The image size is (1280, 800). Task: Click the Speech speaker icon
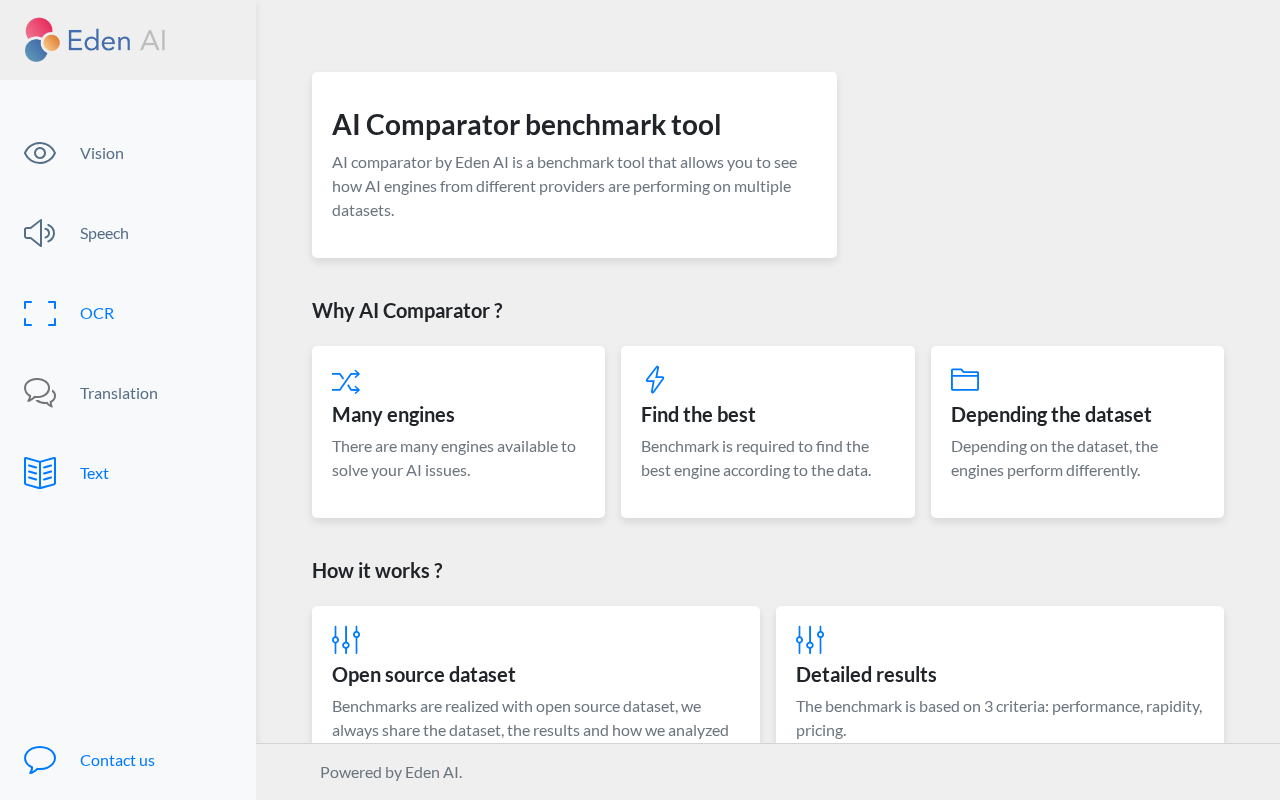coord(40,233)
